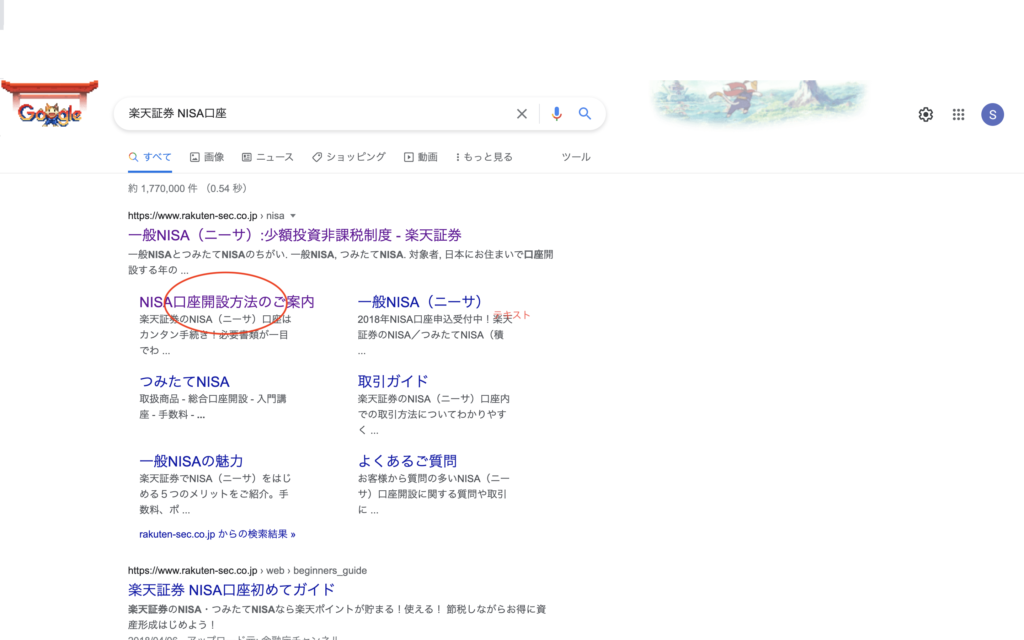This screenshot has height=640, width=1024.
Task: Open the 取引ガイド sitelink
Action: [x=393, y=381]
